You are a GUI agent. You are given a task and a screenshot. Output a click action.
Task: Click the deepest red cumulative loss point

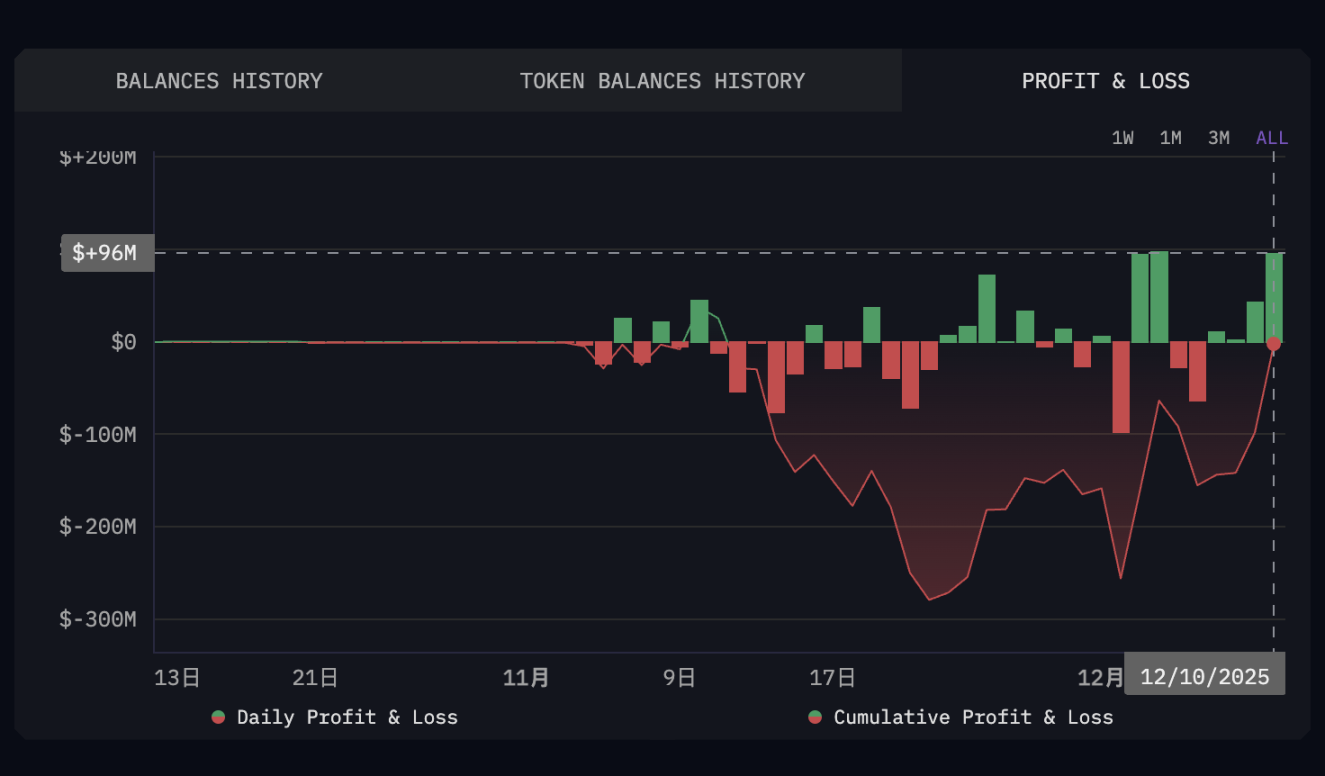click(930, 598)
